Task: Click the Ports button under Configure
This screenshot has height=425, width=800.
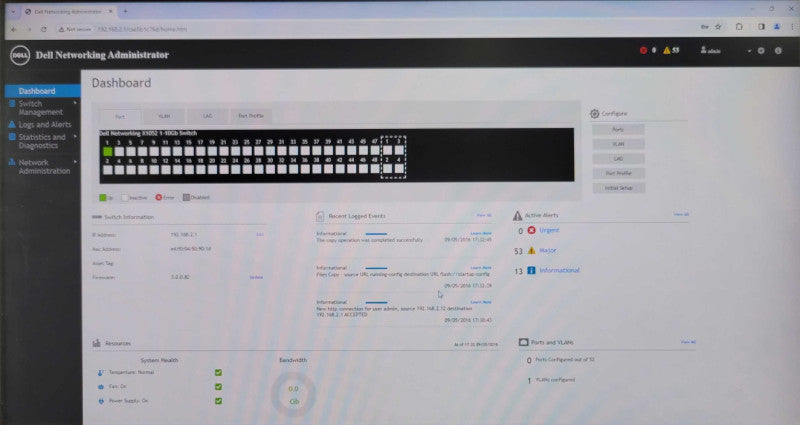Action: tap(618, 130)
